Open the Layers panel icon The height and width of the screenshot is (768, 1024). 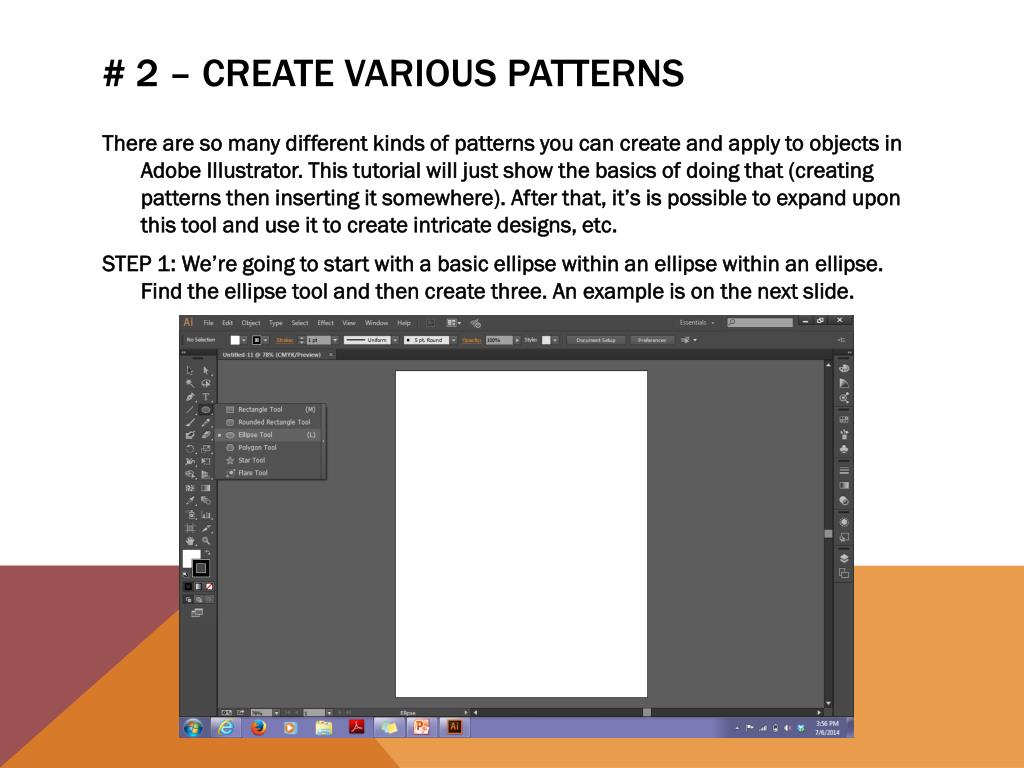[x=844, y=558]
